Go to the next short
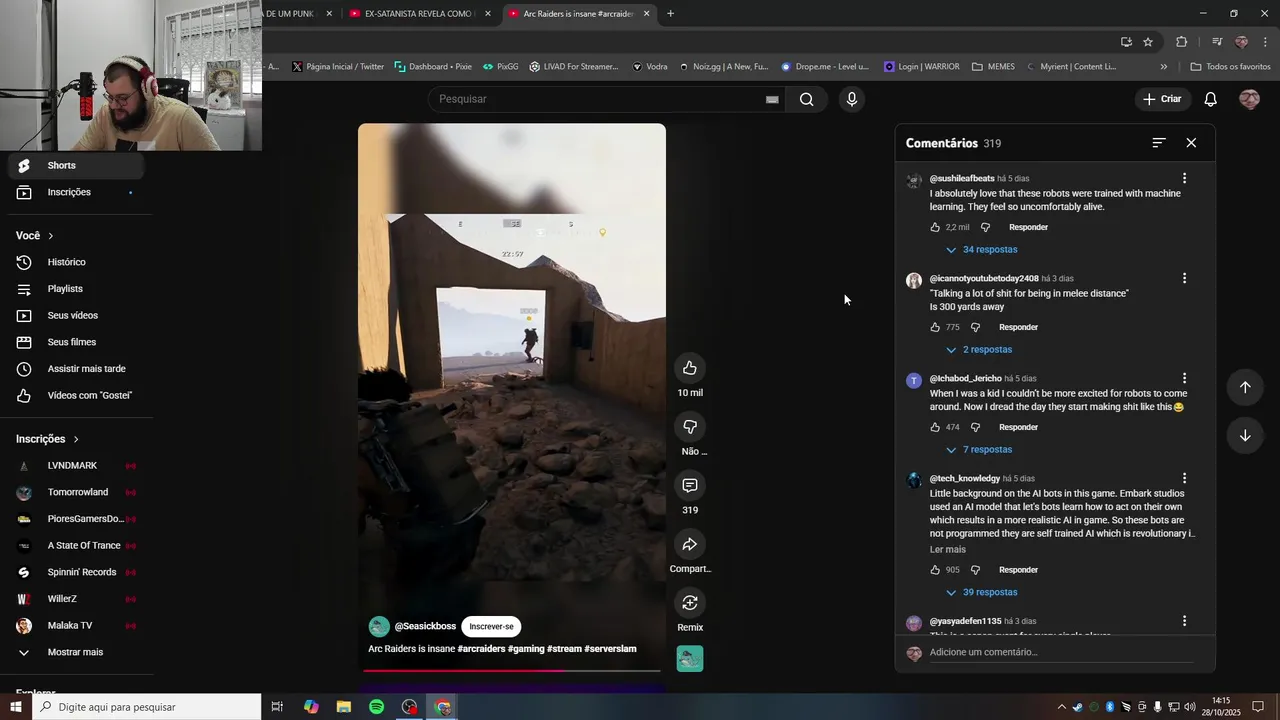Screen dimensions: 1280x720 (1245, 435)
